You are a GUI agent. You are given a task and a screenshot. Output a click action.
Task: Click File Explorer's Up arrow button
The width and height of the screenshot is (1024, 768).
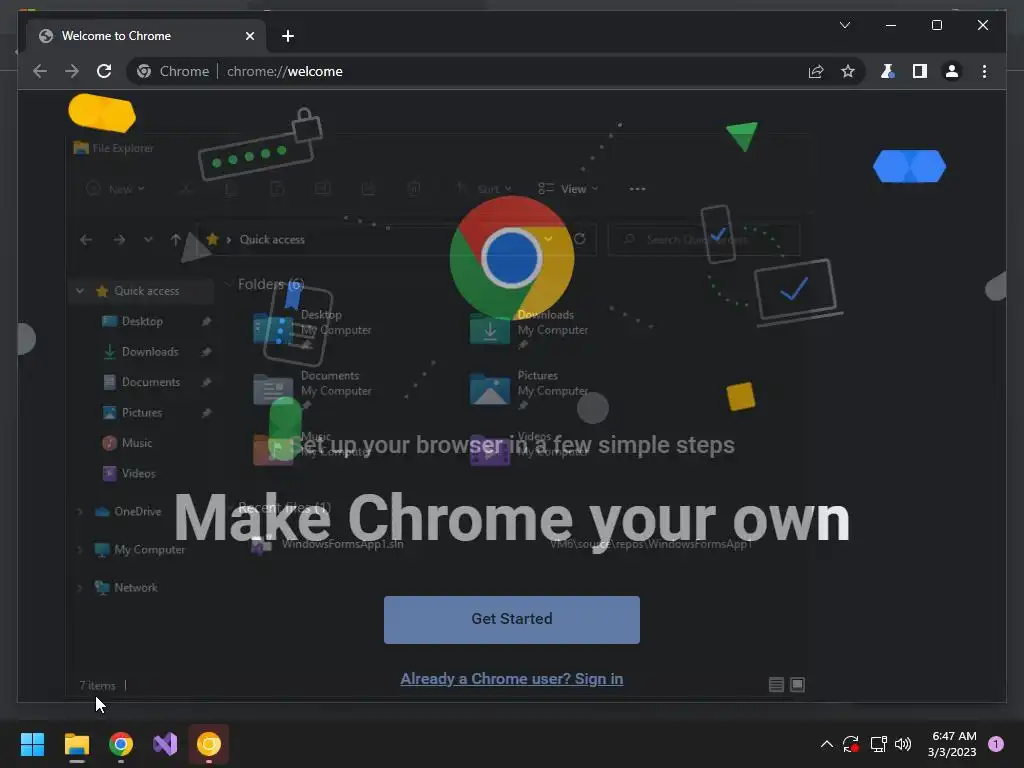175,240
